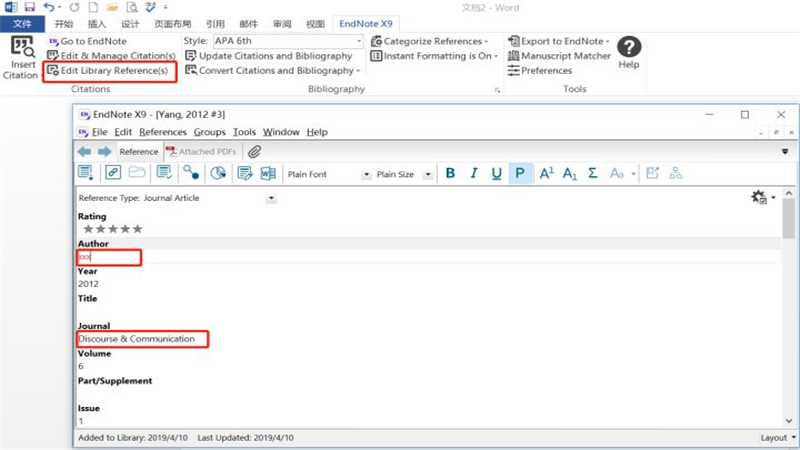Click Edit Library Reference(s) button
Viewport: 800px width, 450px height.
pos(111,71)
